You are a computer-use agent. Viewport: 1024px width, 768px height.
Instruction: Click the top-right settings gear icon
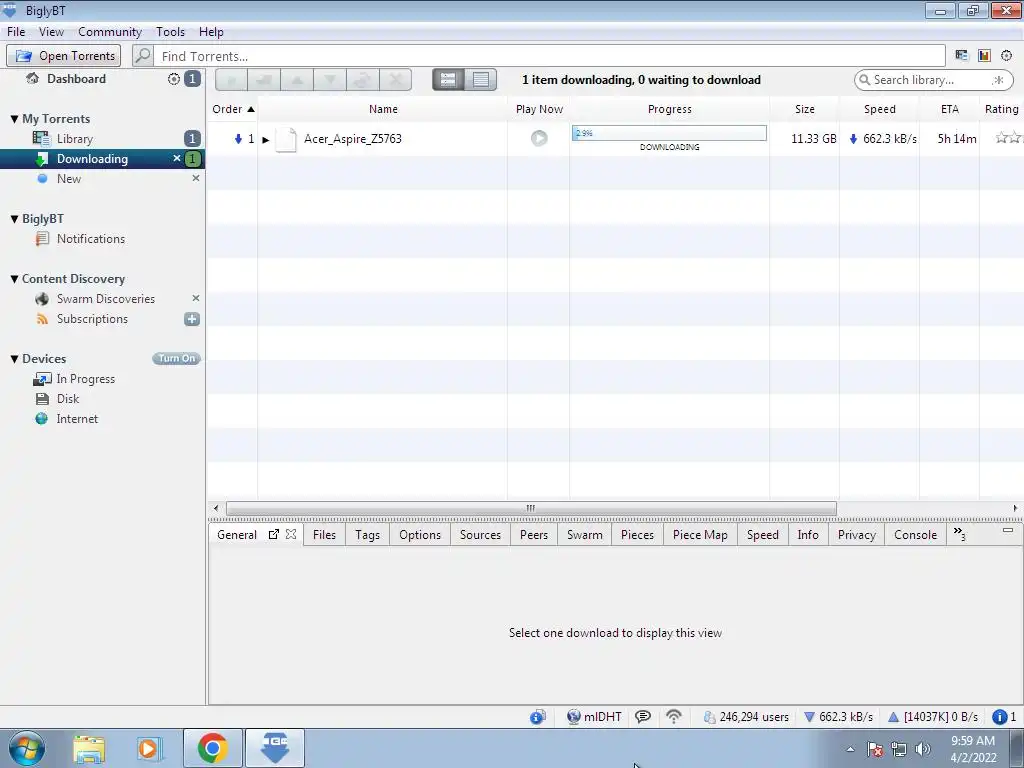(1006, 56)
